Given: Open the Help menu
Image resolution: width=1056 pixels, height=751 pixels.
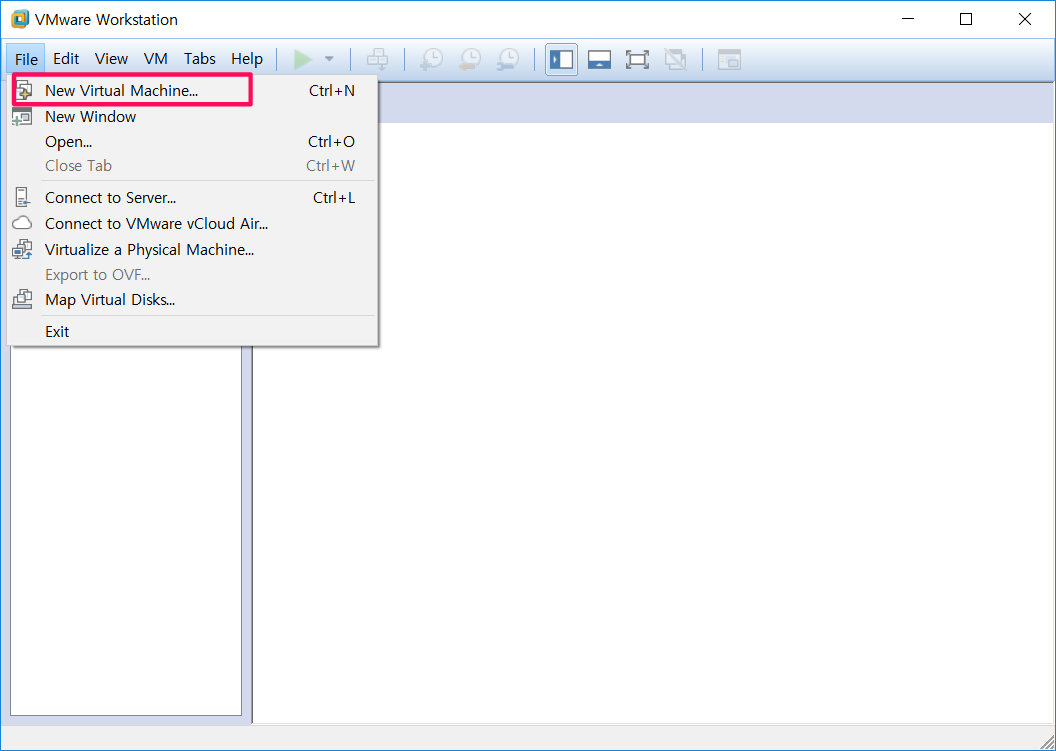Looking at the screenshot, I should pos(246,59).
